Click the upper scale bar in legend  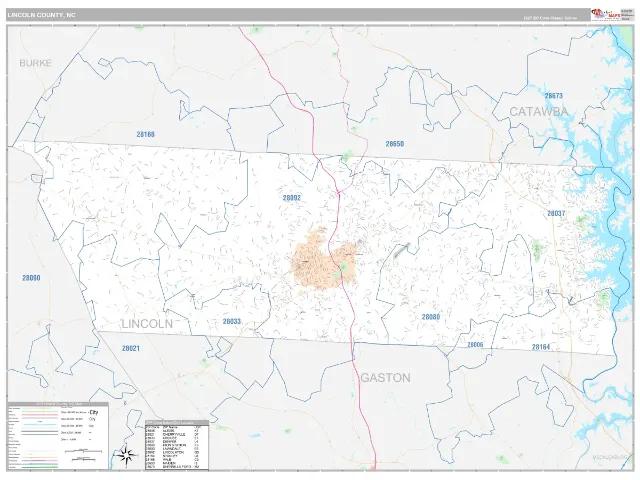(x=83, y=451)
